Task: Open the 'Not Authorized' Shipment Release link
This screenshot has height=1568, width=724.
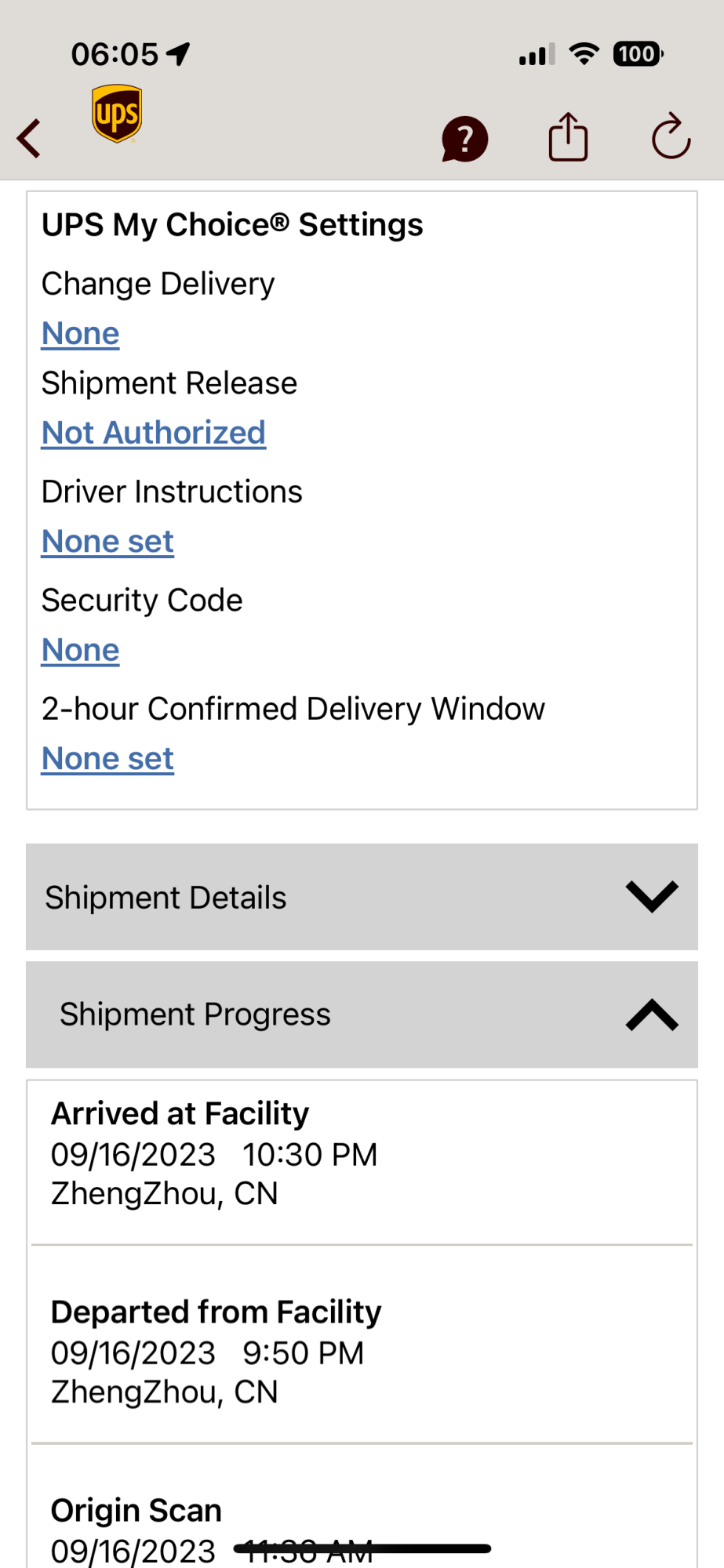Action: coord(154,433)
